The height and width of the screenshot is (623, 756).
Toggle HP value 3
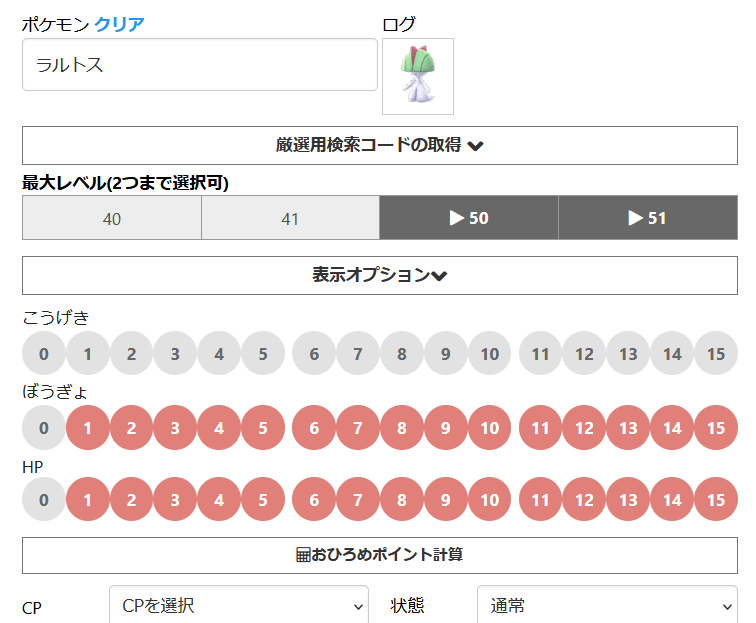[x=175, y=499]
